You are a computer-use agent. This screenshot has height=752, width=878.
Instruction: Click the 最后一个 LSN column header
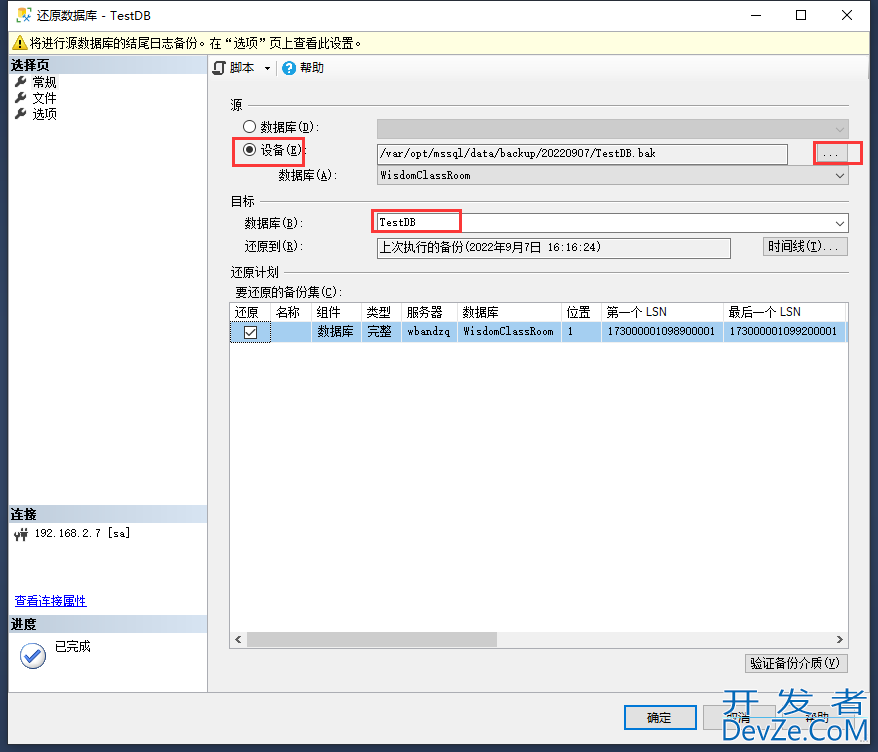pos(784,312)
